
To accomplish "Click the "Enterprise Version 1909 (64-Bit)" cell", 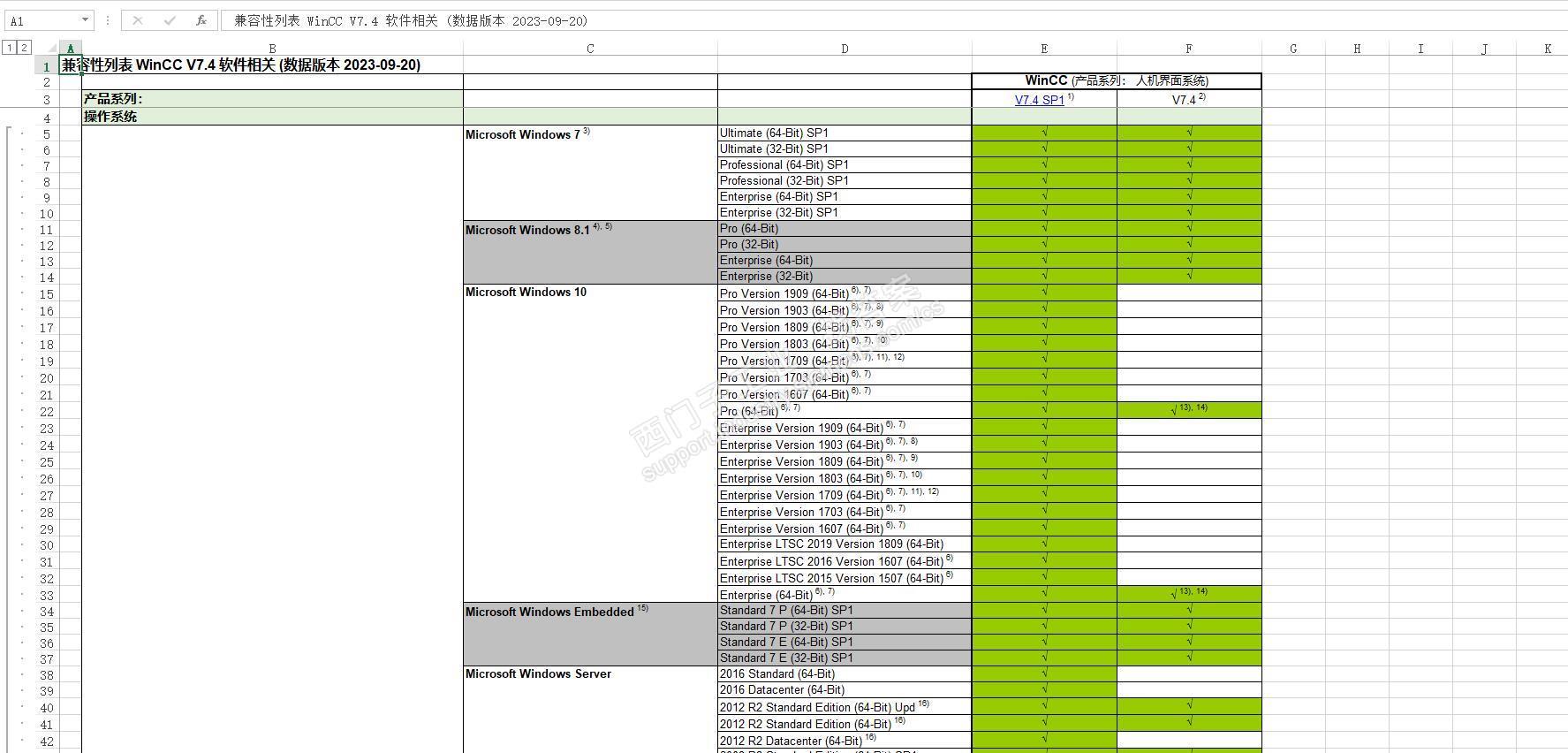I will [845, 428].
